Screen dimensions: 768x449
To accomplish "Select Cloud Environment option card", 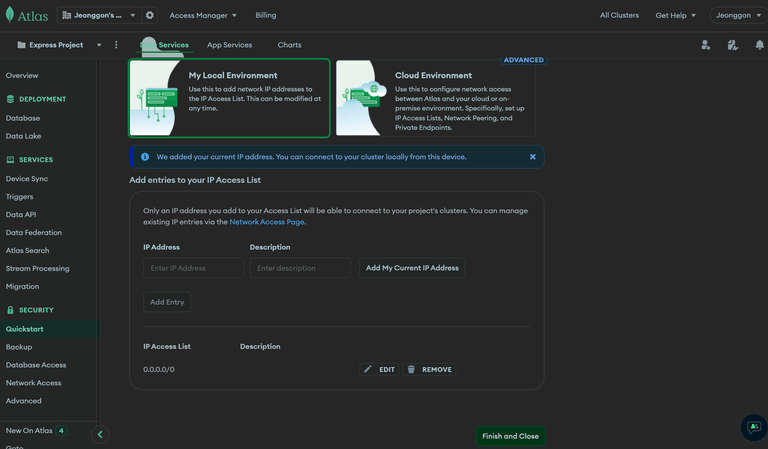I will coord(435,98).
